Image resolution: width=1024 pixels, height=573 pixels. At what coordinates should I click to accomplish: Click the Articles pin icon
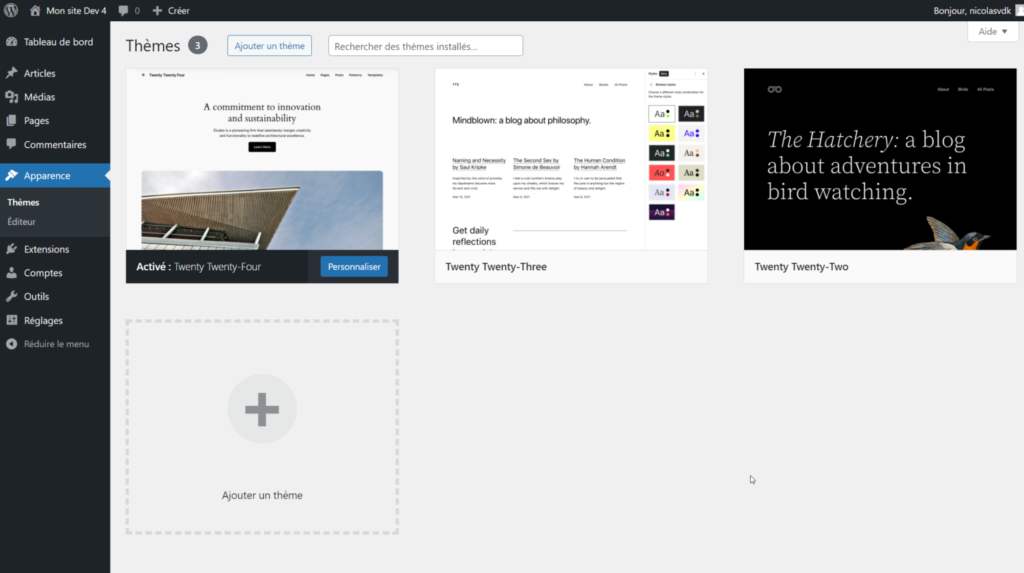[x=12, y=73]
